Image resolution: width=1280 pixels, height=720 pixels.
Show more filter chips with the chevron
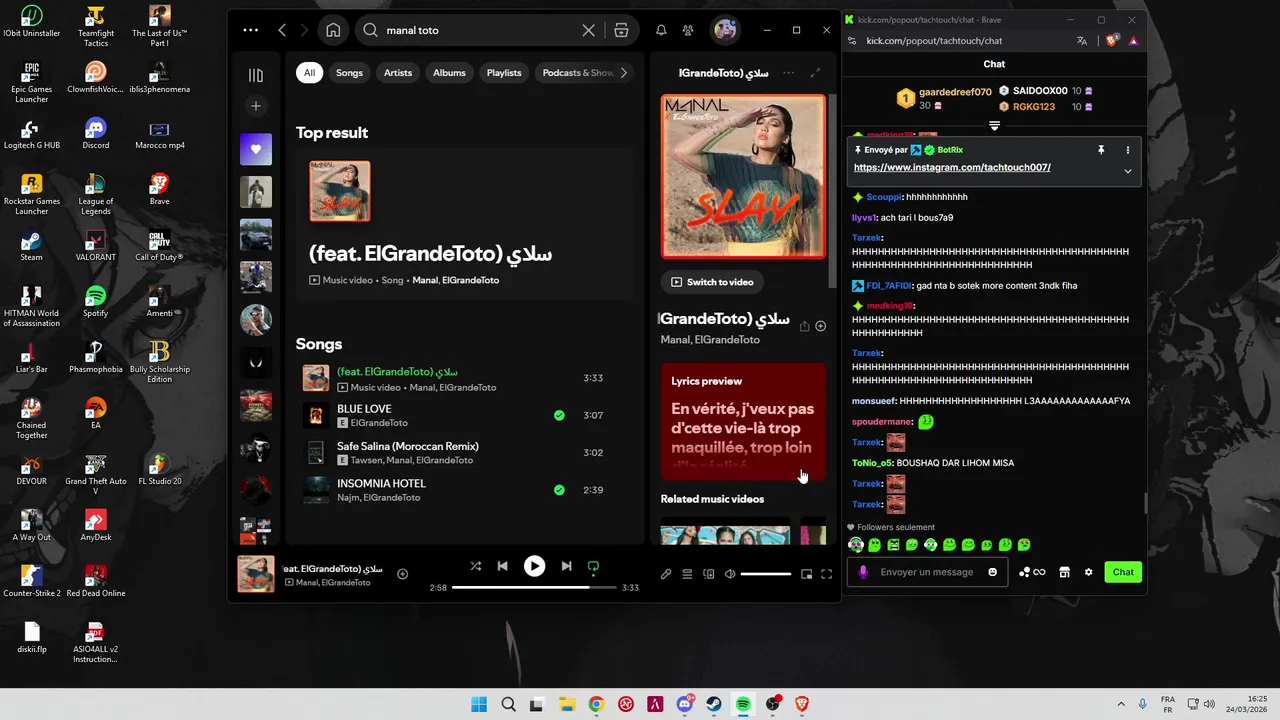click(x=624, y=73)
